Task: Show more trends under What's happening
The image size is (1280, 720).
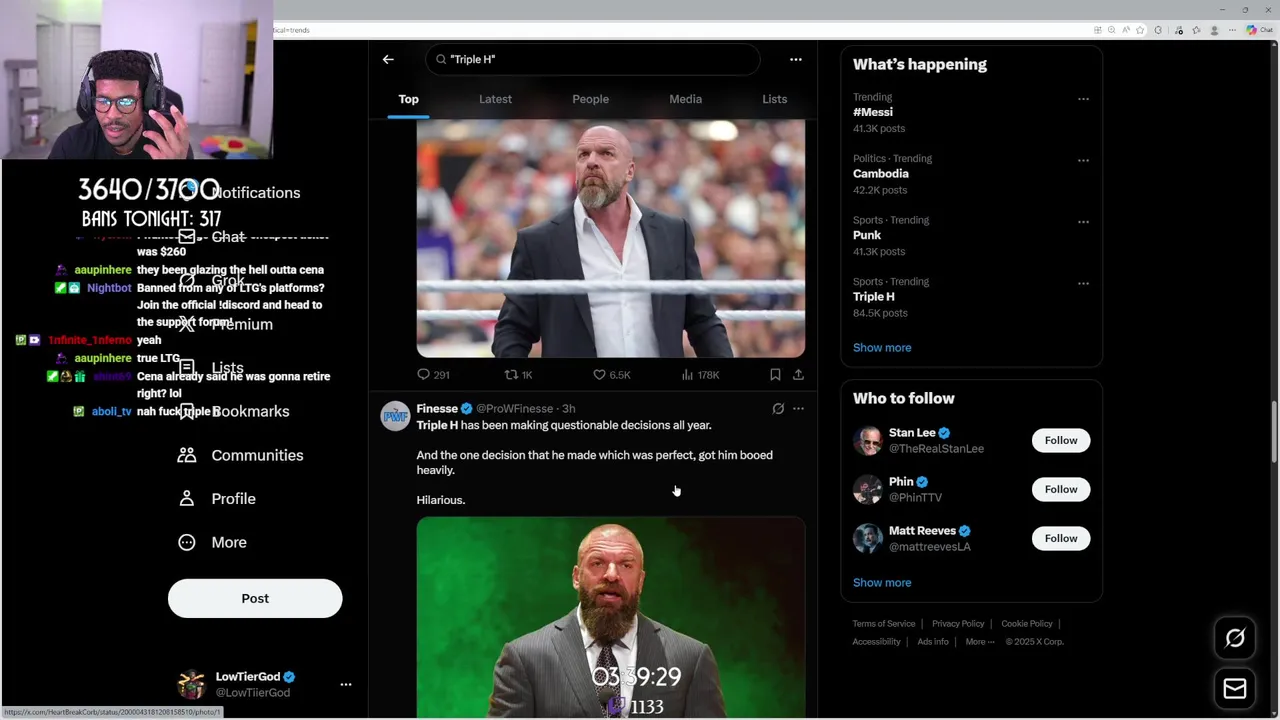Action: pyautogui.click(x=882, y=347)
